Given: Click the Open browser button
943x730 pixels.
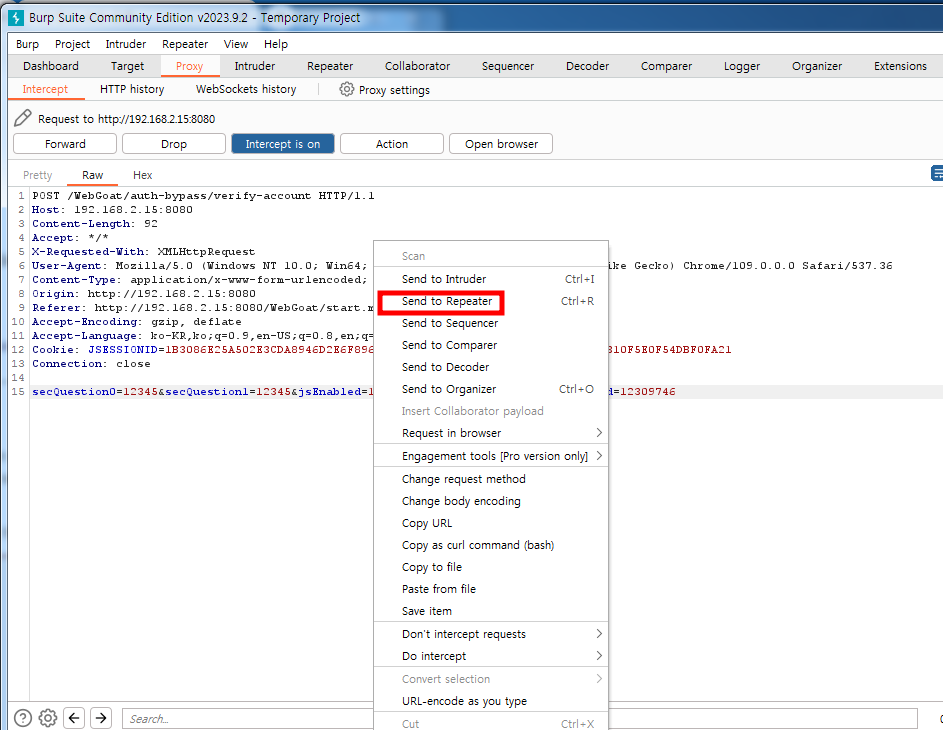Looking at the screenshot, I should pyautogui.click(x=501, y=144).
